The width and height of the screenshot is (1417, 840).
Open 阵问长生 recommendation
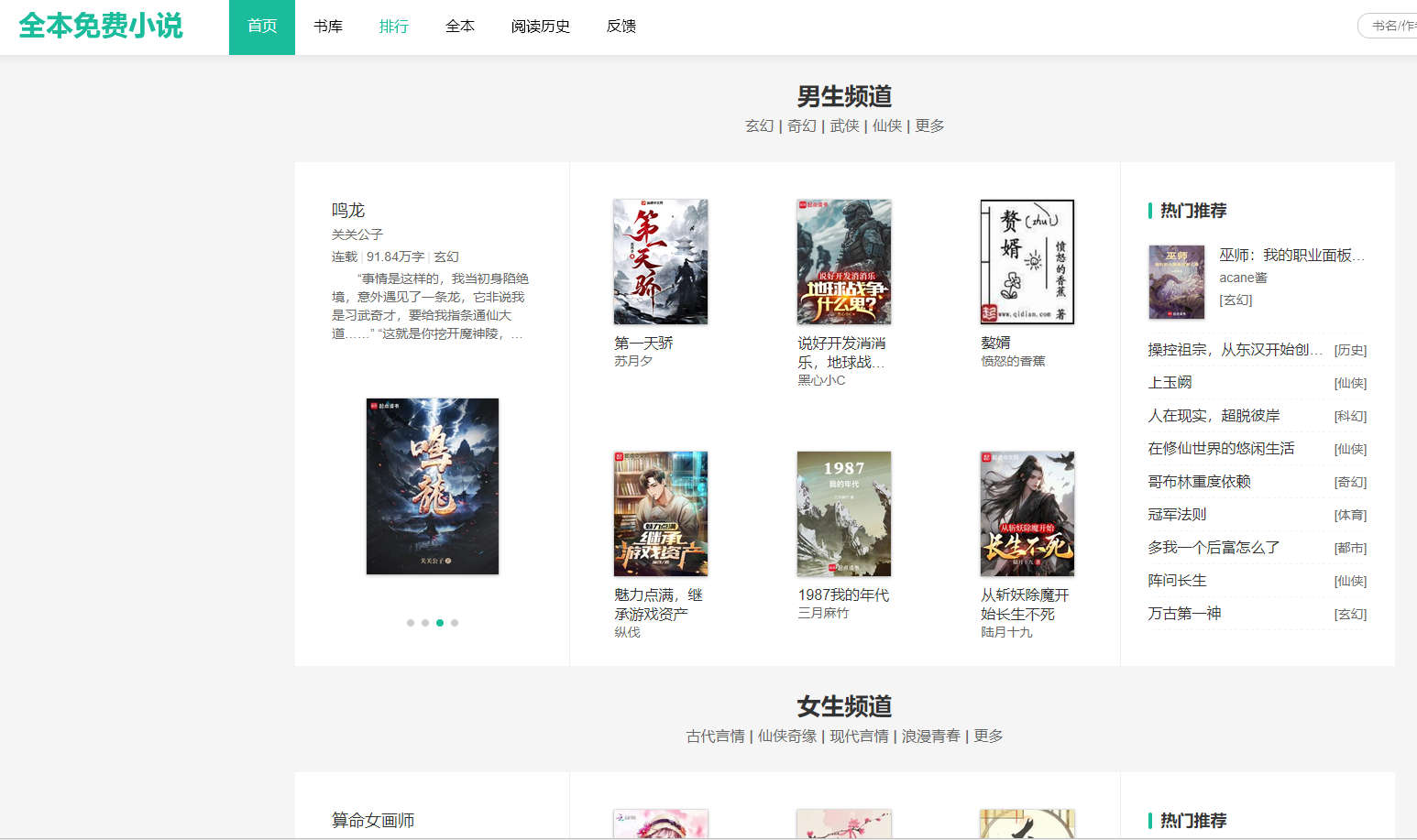tap(1177, 581)
